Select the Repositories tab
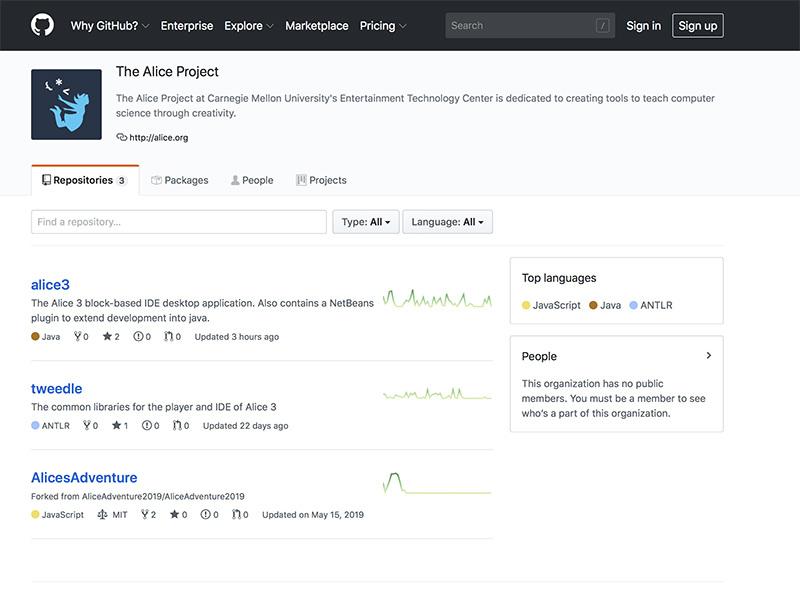The image size is (800, 600). 85,180
